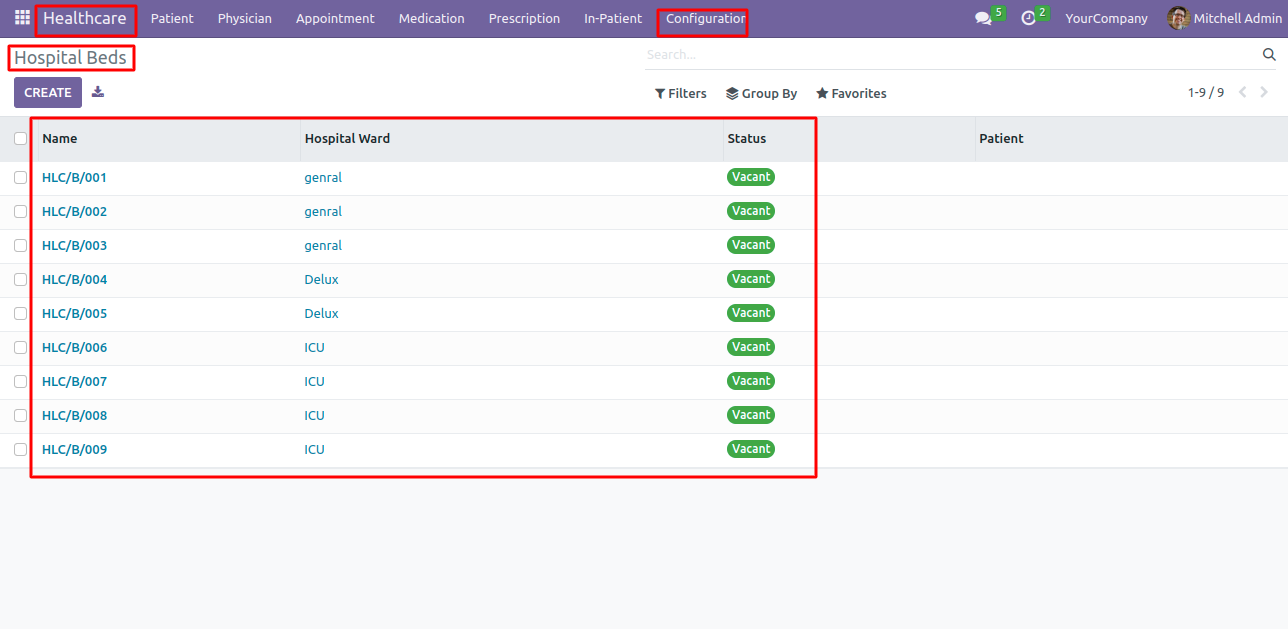This screenshot has width=1288, height=629.
Task: Open the Medication menu
Action: (431, 18)
